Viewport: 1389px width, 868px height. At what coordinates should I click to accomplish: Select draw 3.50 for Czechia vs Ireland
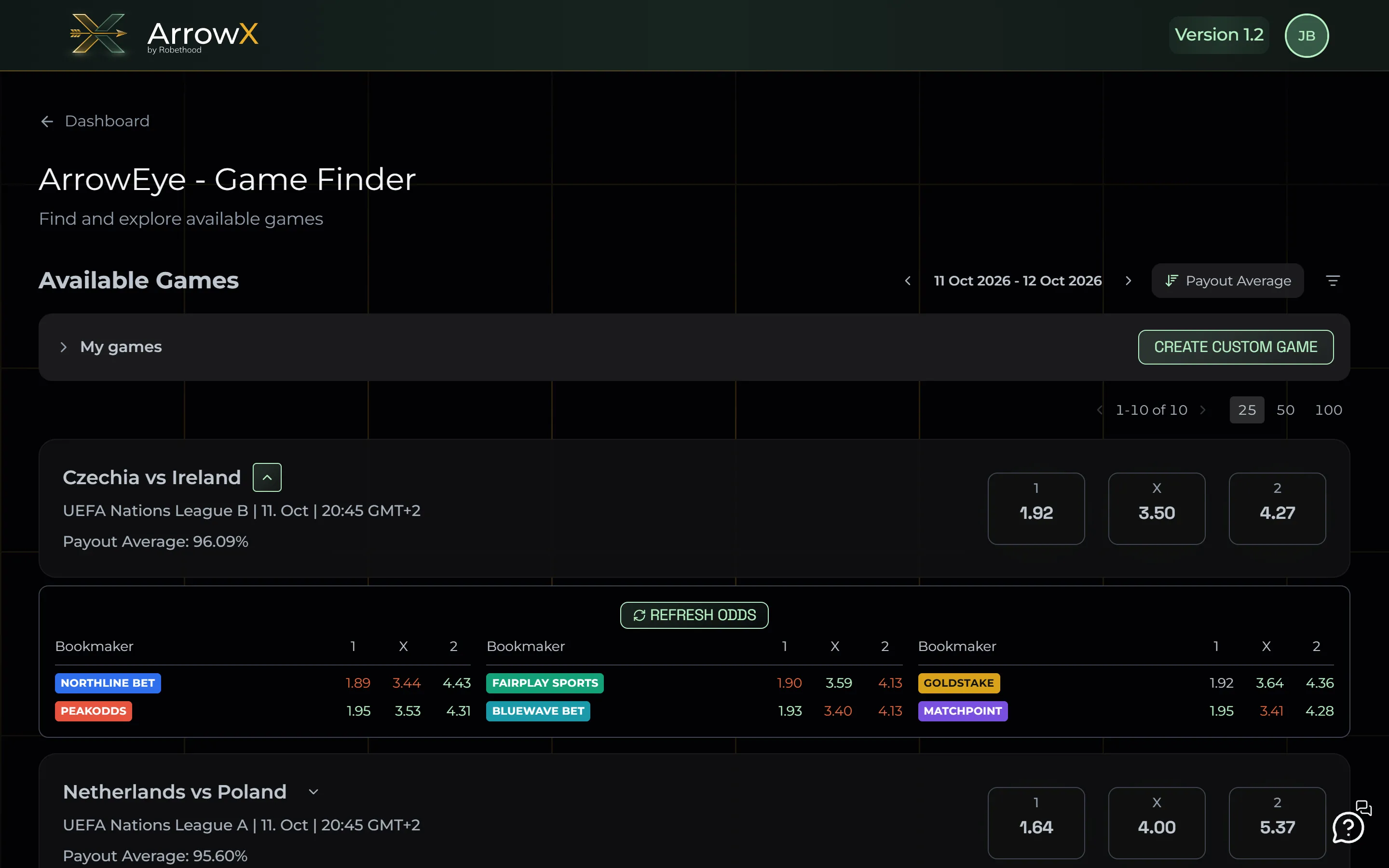[1157, 509]
